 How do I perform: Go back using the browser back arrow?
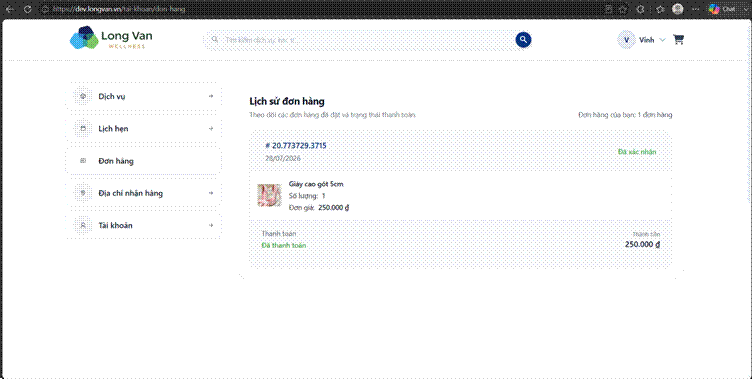click(x=10, y=9)
